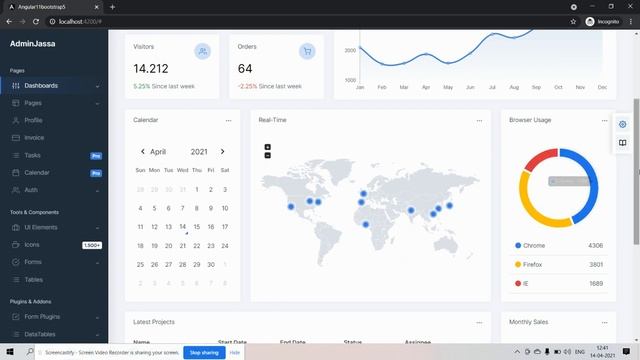This screenshot has height=360, width=640.
Task: Click the Visitors users icon
Action: tap(202, 51)
